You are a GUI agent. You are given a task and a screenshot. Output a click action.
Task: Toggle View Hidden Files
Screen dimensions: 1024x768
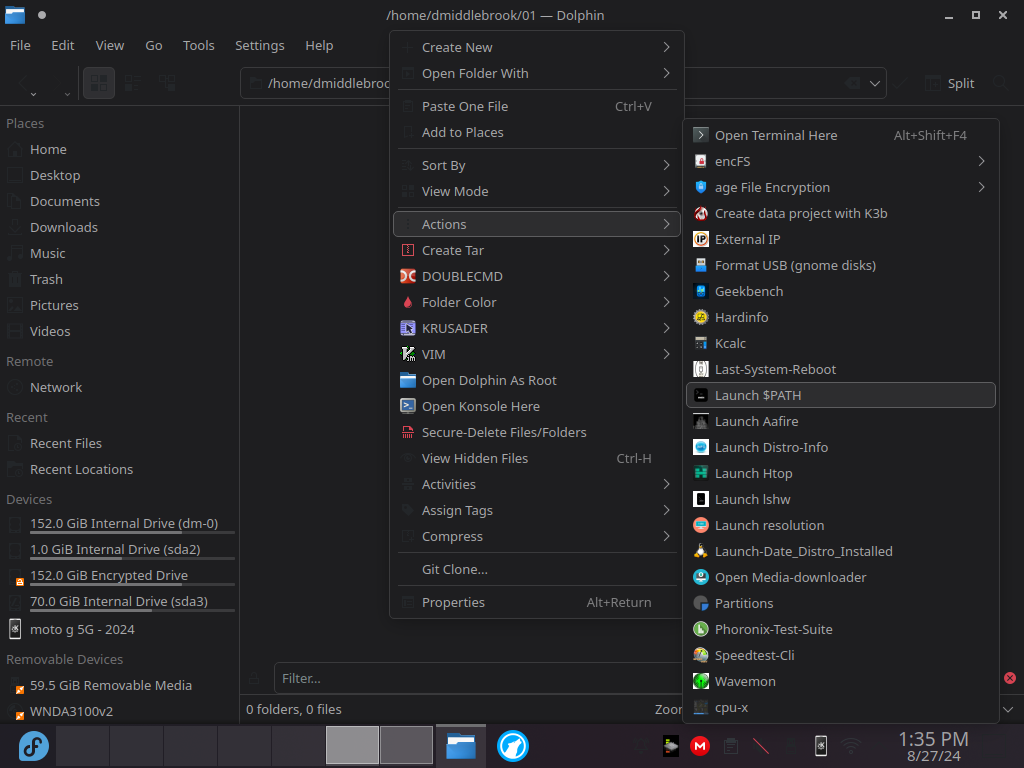[536, 458]
